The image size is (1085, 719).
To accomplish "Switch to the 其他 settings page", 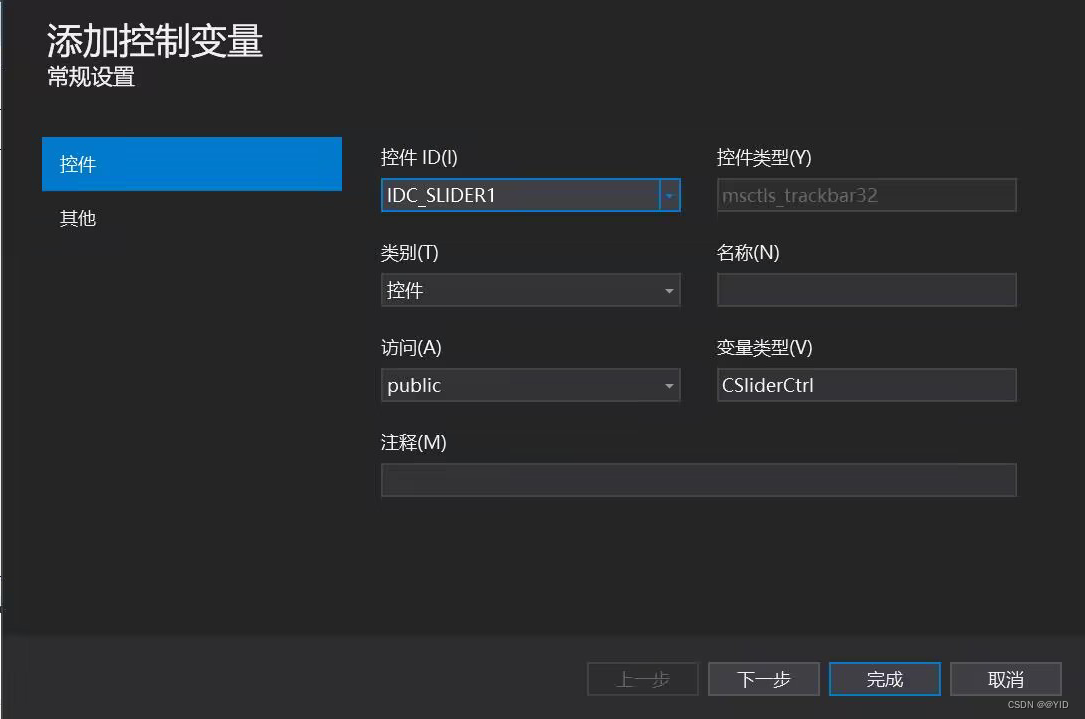I will coord(78,219).
